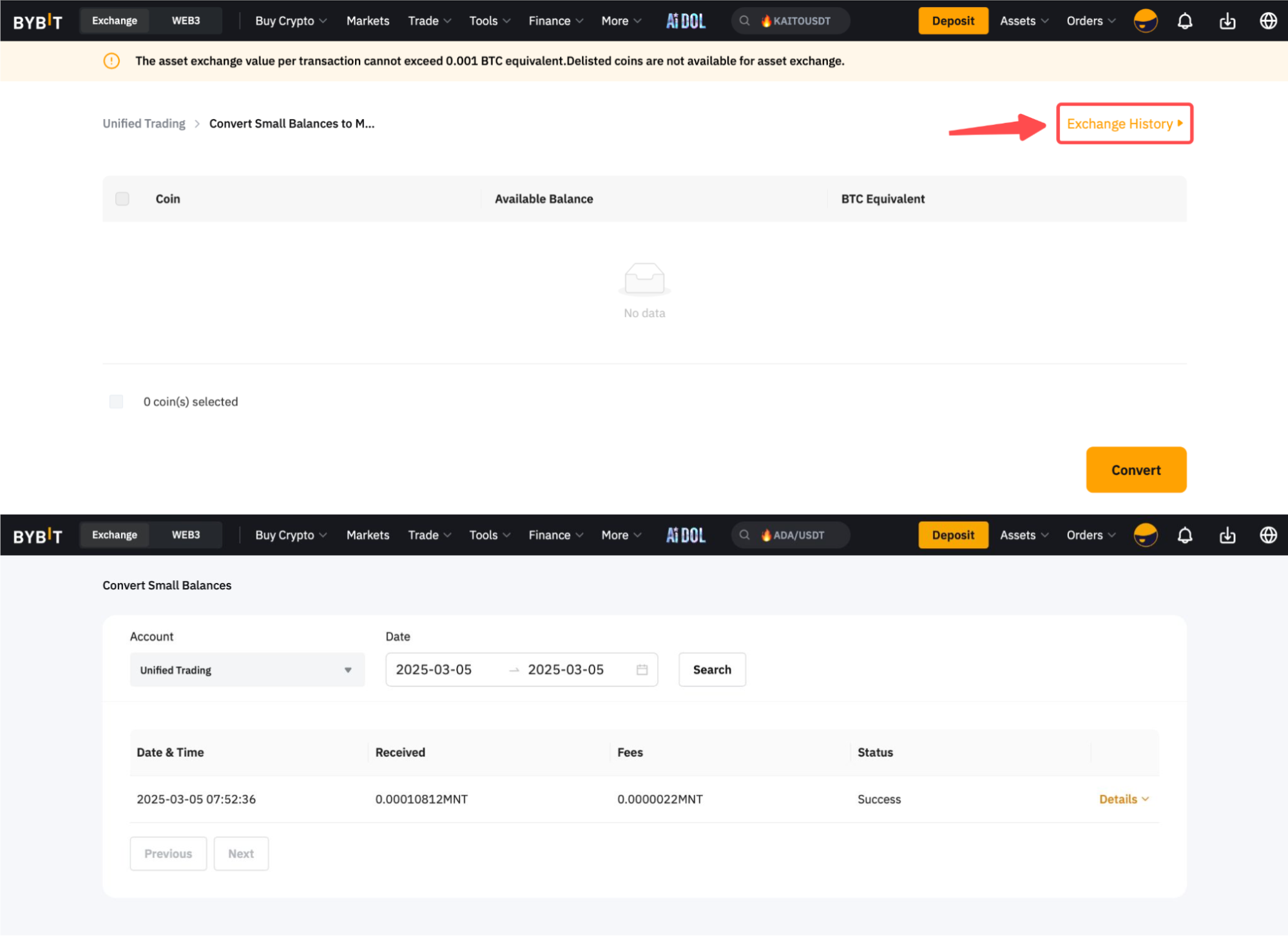1288x936 pixels.
Task: Click the calendar icon in date field
Action: tap(642, 670)
